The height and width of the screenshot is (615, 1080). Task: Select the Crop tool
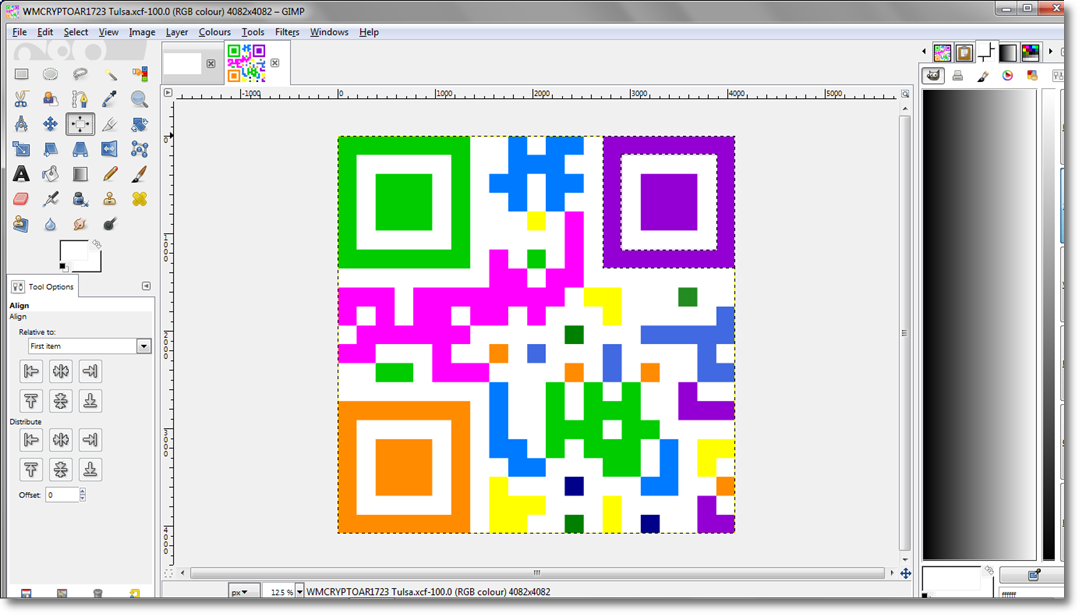point(110,124)
